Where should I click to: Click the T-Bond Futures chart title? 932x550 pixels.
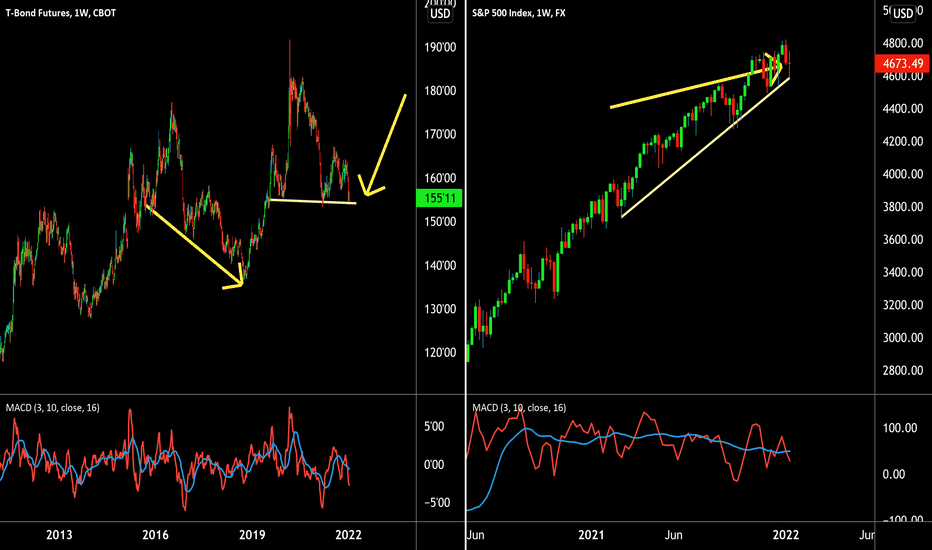[61, 13]
